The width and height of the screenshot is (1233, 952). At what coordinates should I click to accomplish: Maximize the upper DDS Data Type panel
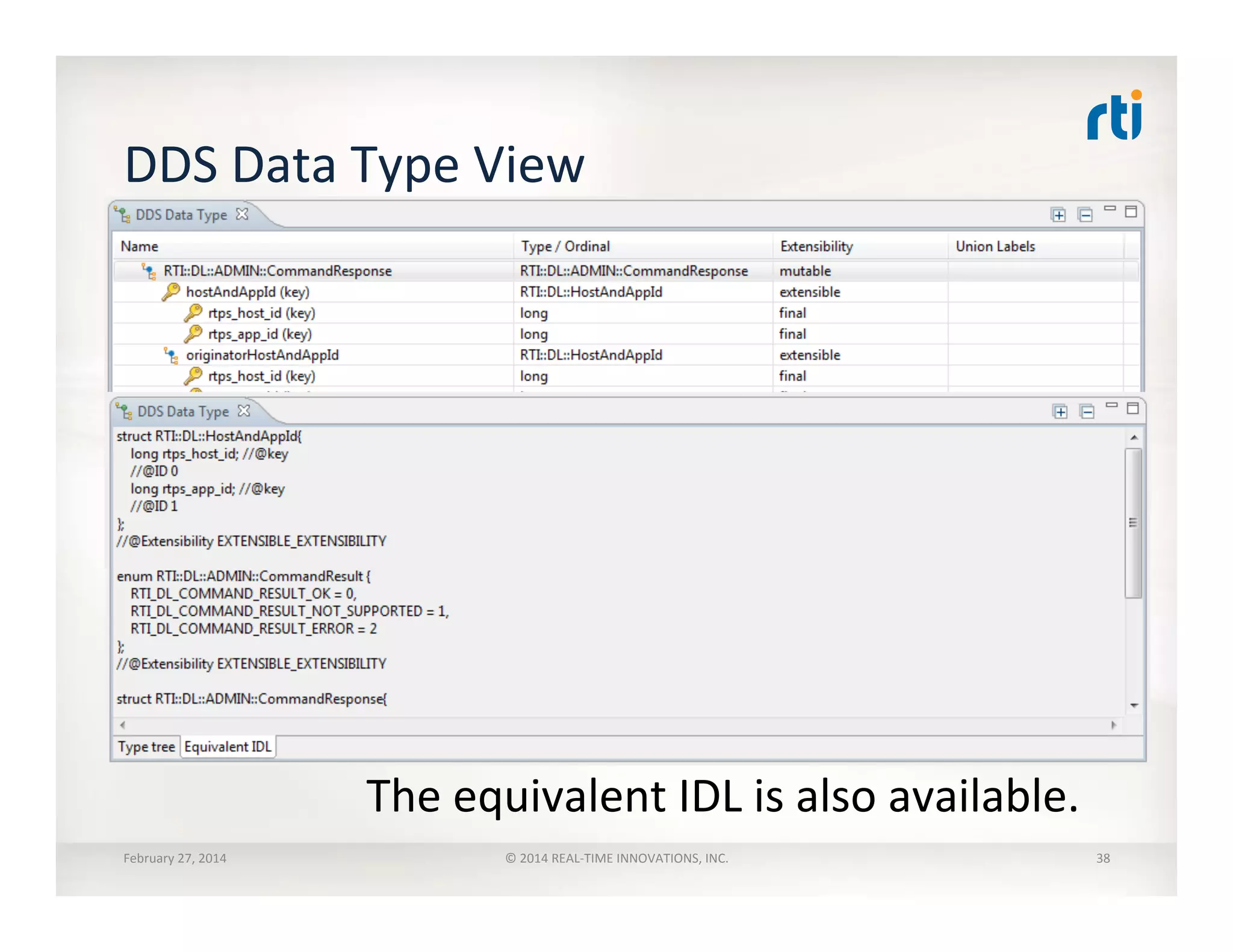tap(1131, 211)
